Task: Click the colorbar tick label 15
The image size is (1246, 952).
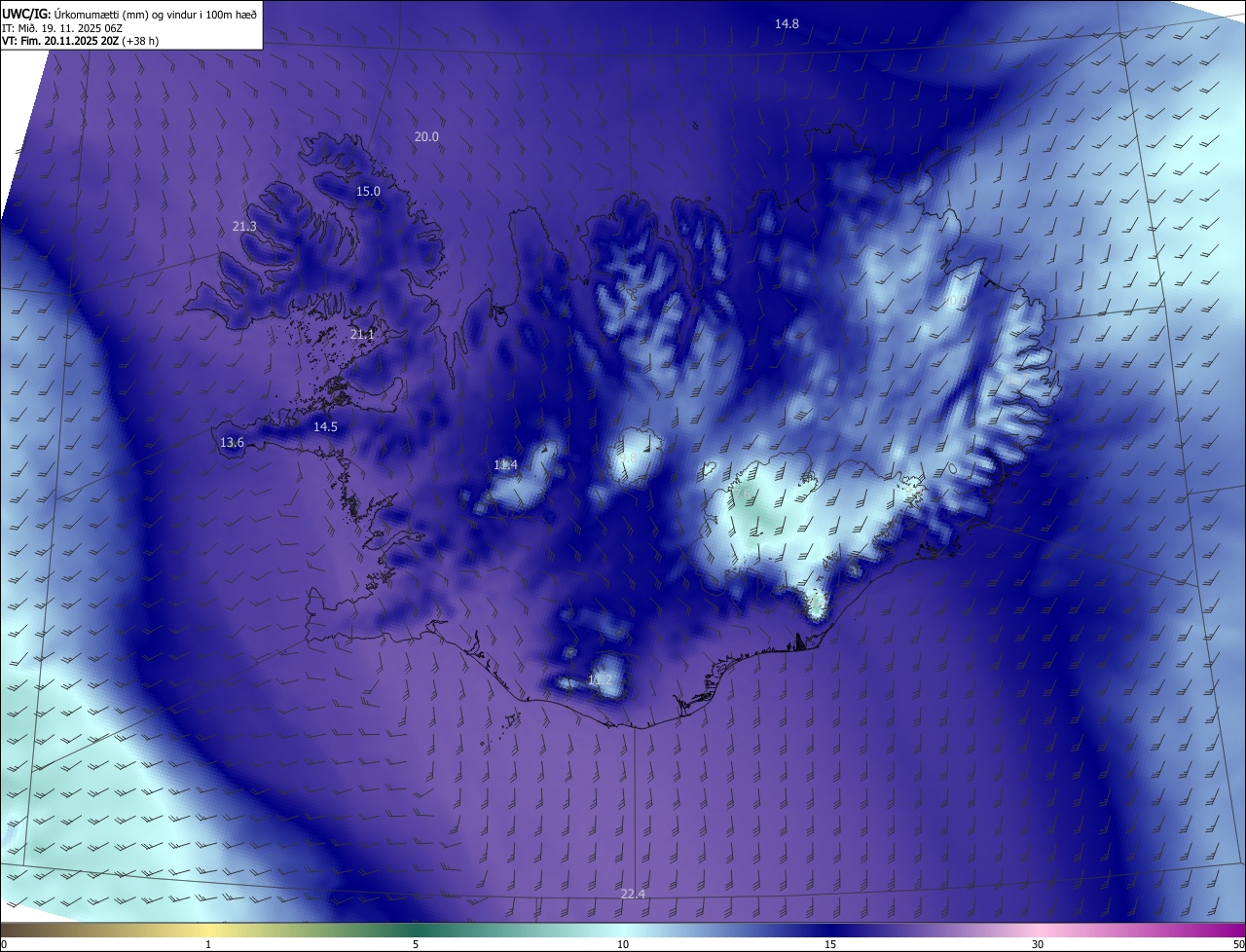Action: [x=830, y=945]
